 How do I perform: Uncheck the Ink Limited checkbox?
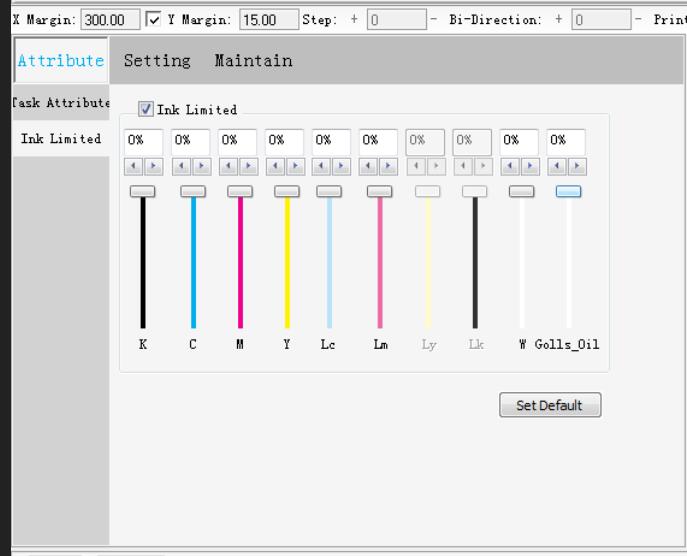coord(146,110)
